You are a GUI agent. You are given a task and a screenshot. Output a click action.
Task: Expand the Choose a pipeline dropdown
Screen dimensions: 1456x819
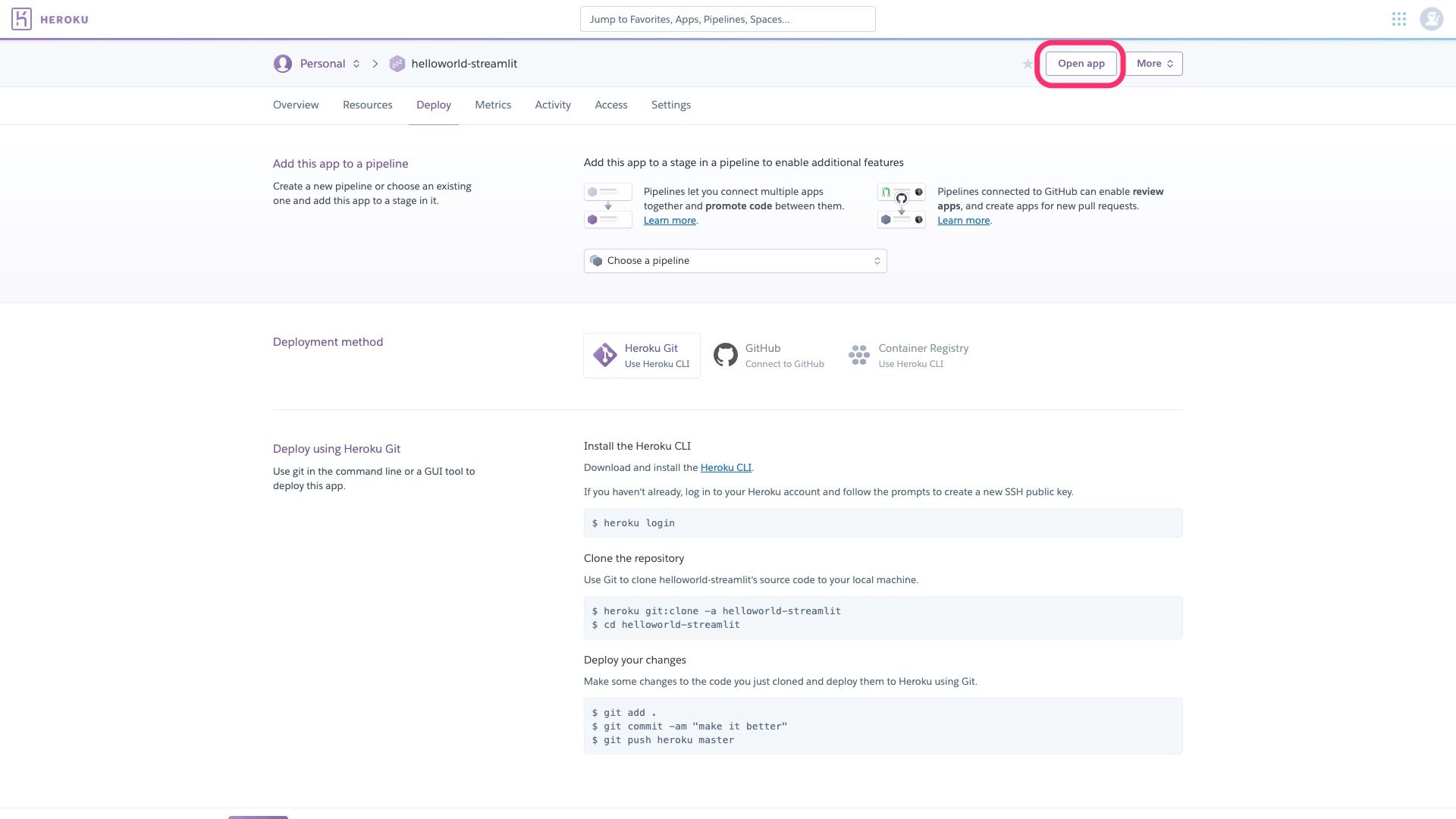click(735, 261)
